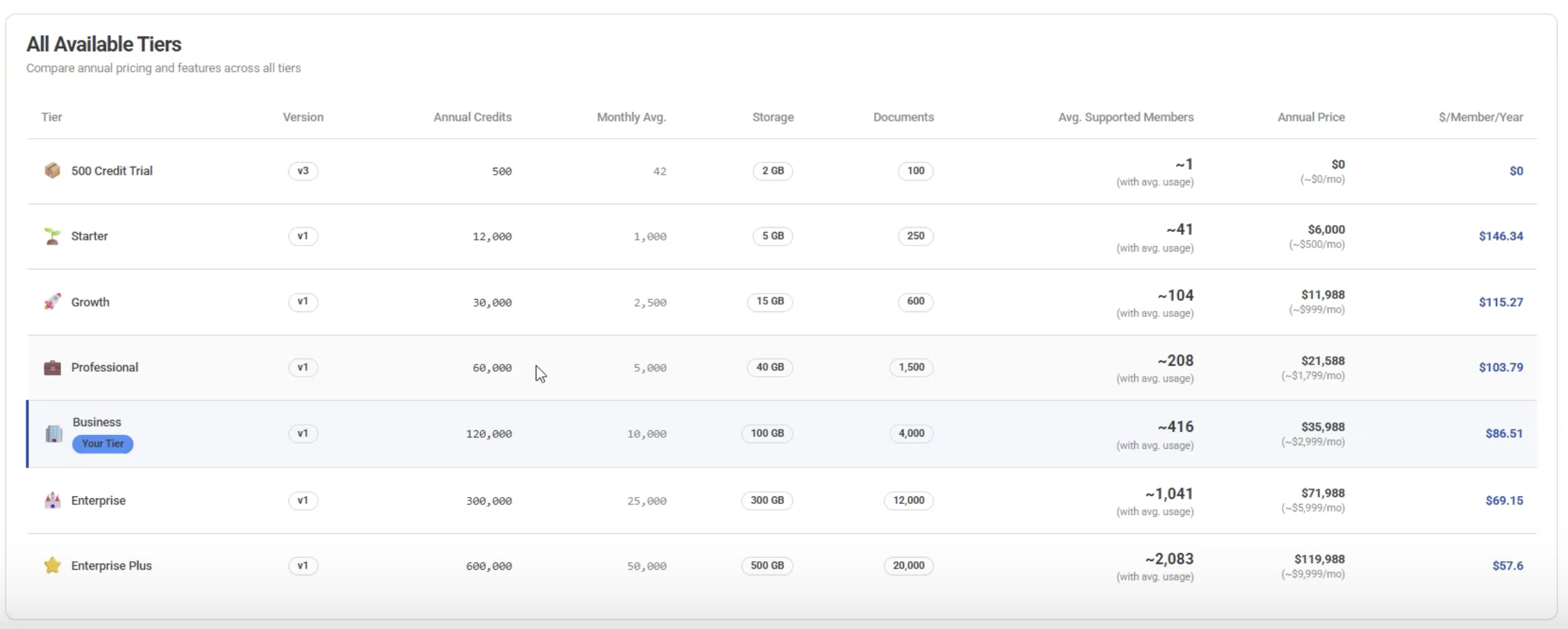Click the $/Member/Year column header
1568x629 pixels.
click(1480, 117)
